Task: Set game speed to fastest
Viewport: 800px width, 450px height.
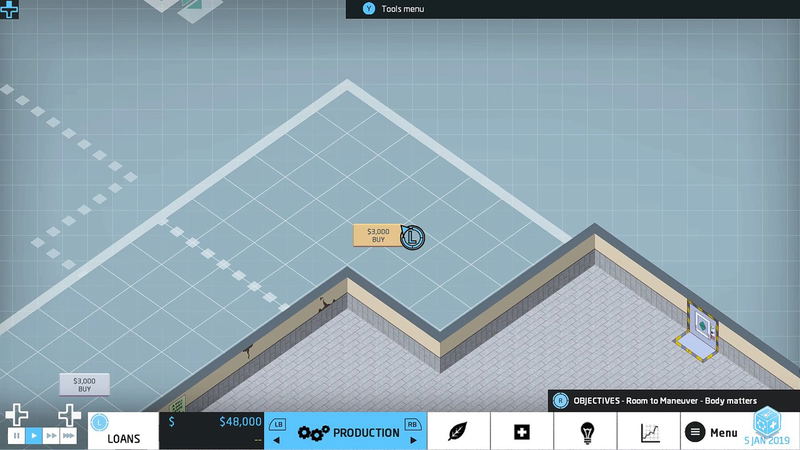Action: click(68, 436)
